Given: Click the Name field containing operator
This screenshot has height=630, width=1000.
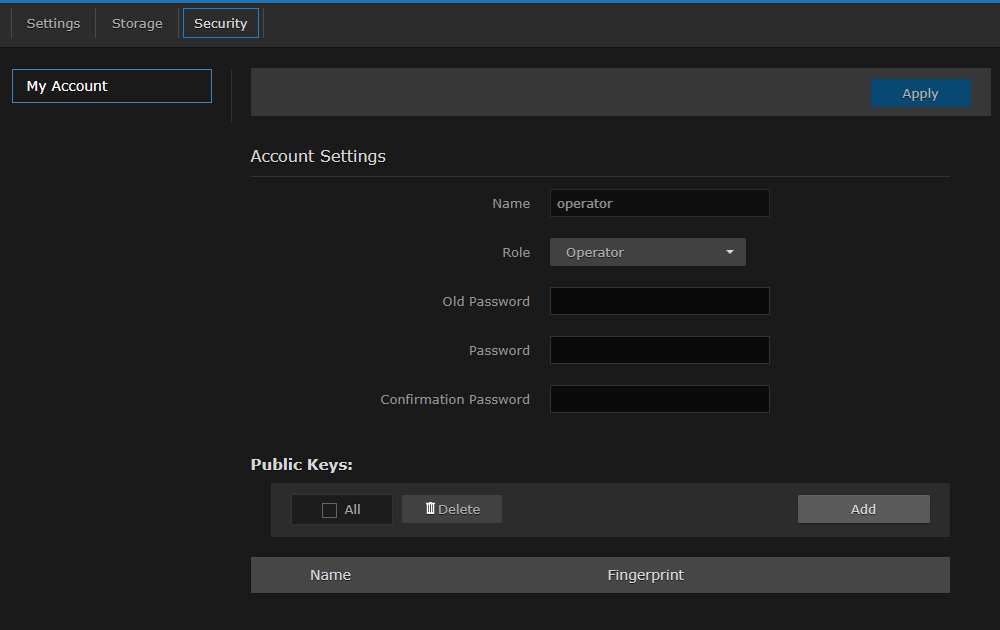Looking at the screenshot, I should coord(659,203).
